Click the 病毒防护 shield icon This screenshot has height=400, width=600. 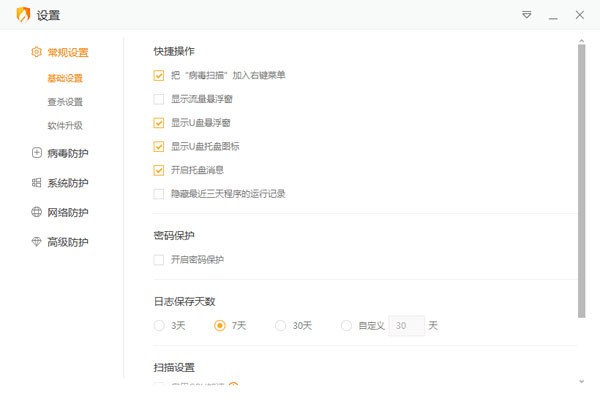tap(37, 153)
